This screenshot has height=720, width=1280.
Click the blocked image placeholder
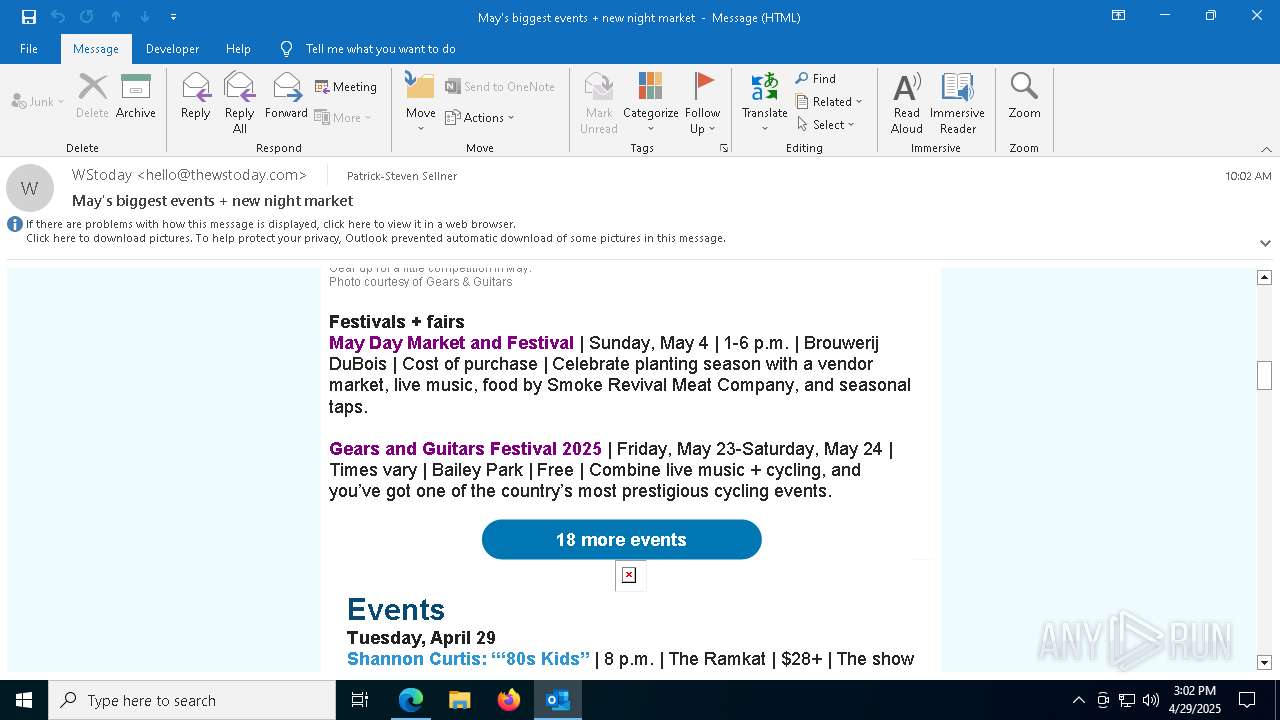tap(629, 575)
